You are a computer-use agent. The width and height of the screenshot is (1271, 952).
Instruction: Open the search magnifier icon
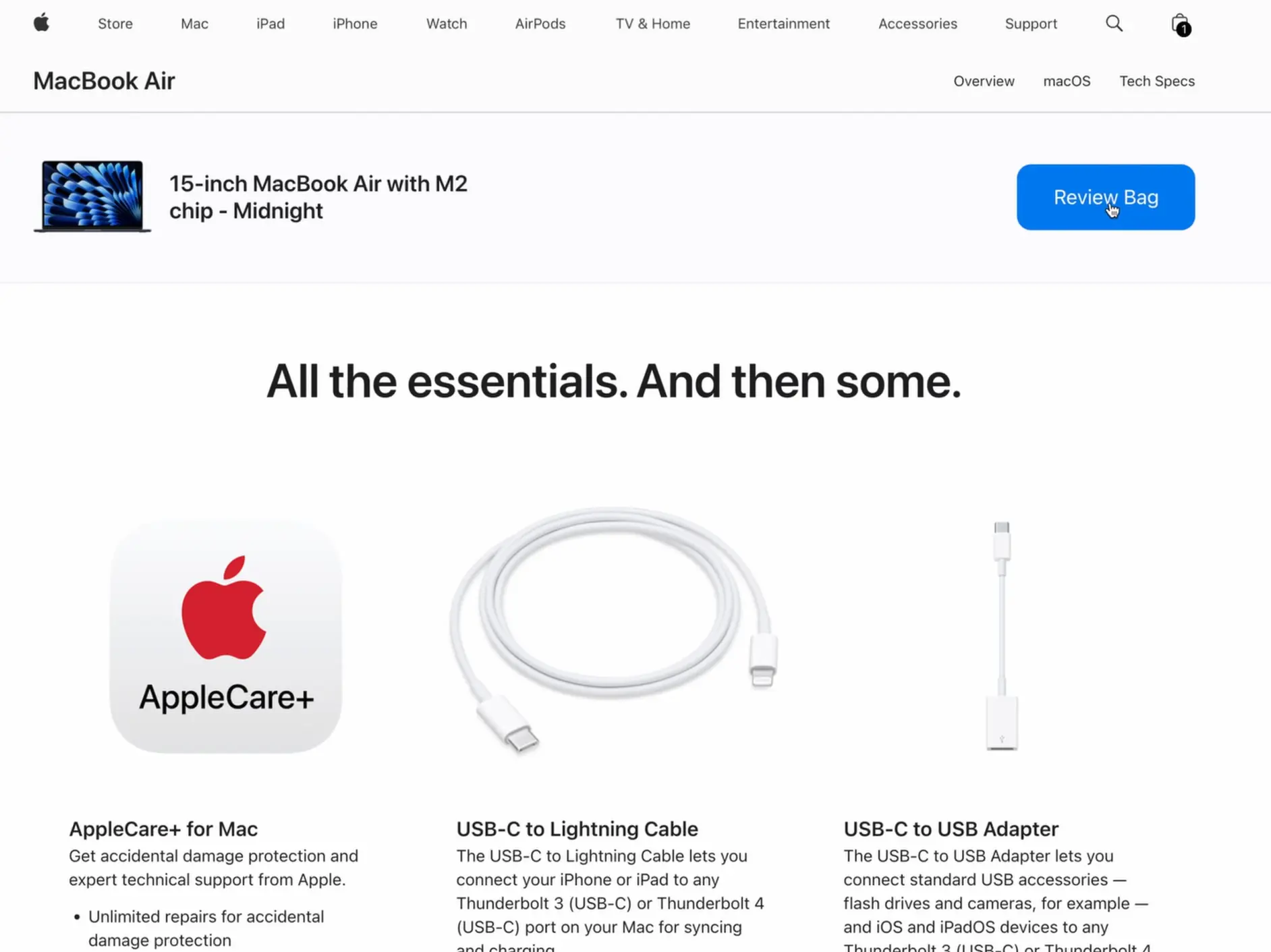tap(1114, 24)
